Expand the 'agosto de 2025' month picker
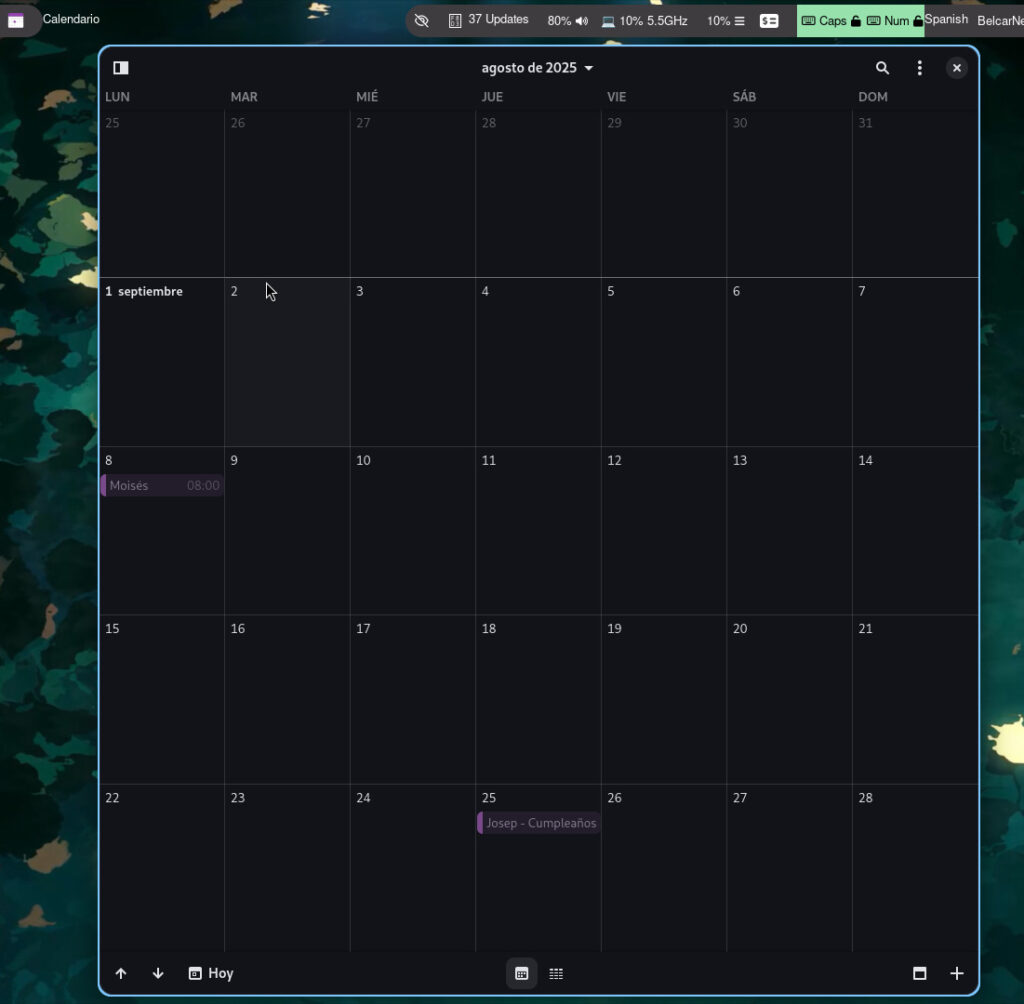 (537, 68)
